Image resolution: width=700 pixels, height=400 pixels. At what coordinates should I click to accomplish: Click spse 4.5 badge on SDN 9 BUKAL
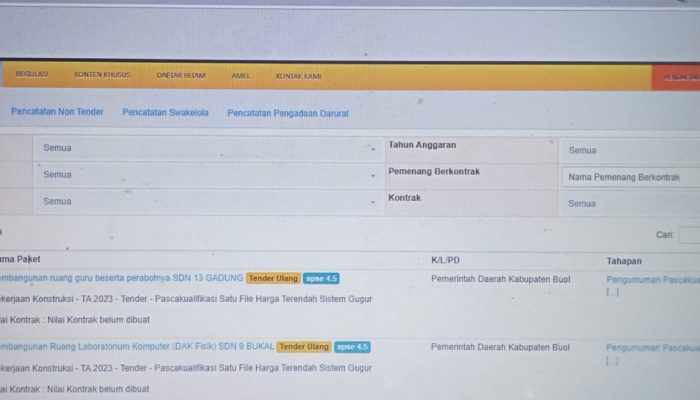point(352,347)
